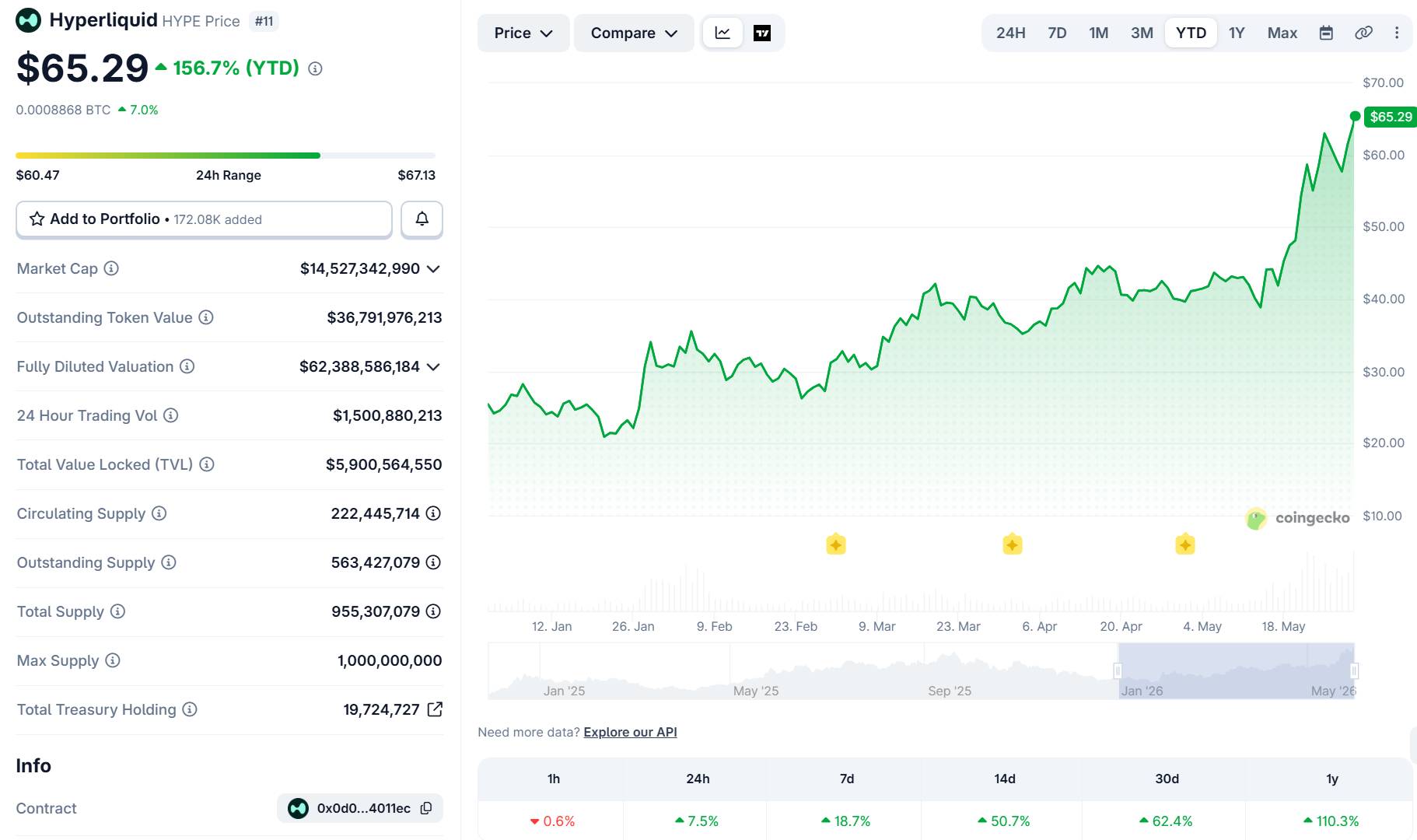Click info icon beside 222,445,714 value
1417x840 pixels.
[434, 513]
